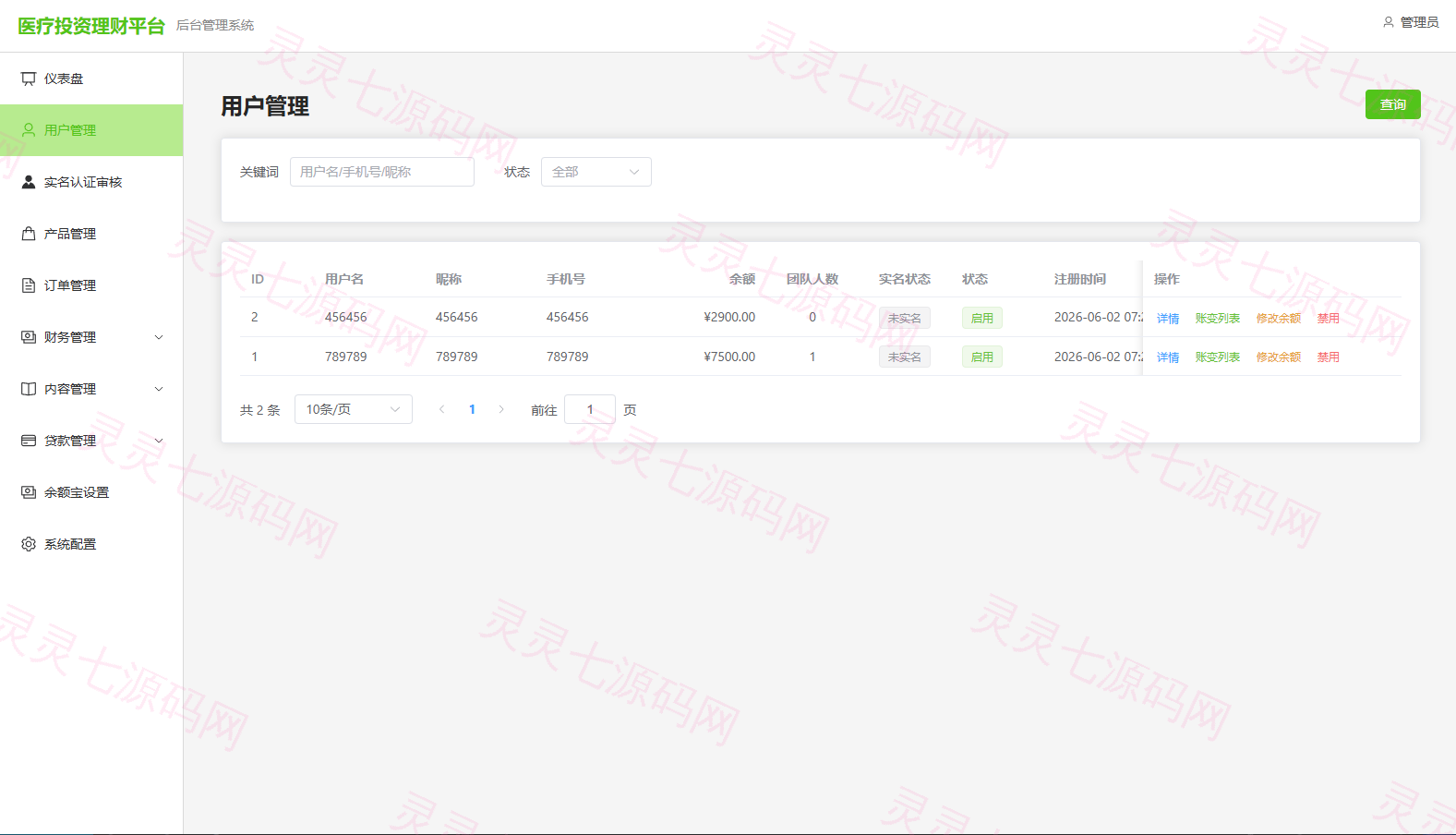Click the ¥7500.00 balance cell
The image size is (1456, 835).
click(x=729, y=357)
